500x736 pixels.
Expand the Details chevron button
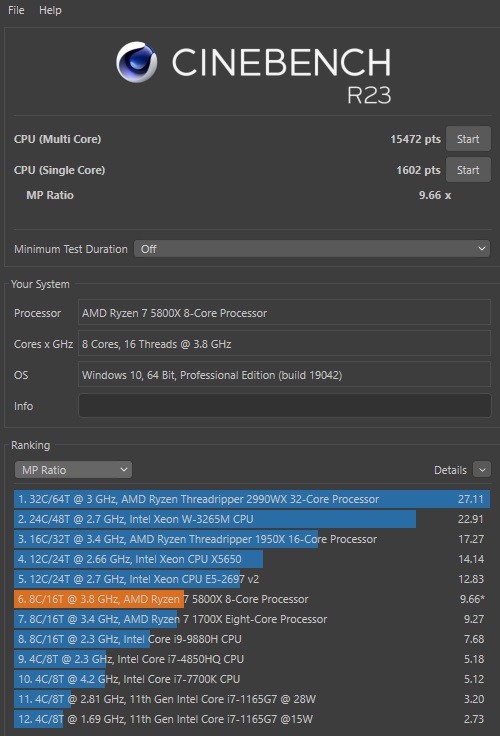[482, 470]
